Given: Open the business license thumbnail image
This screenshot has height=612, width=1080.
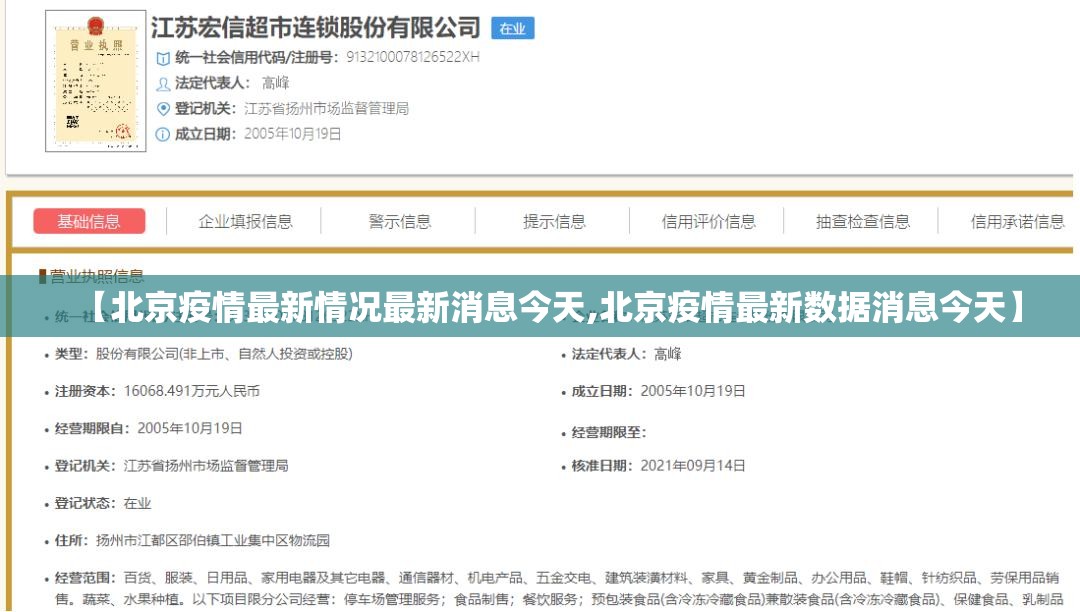Looking at the screenshot, I should pos(96,81).
